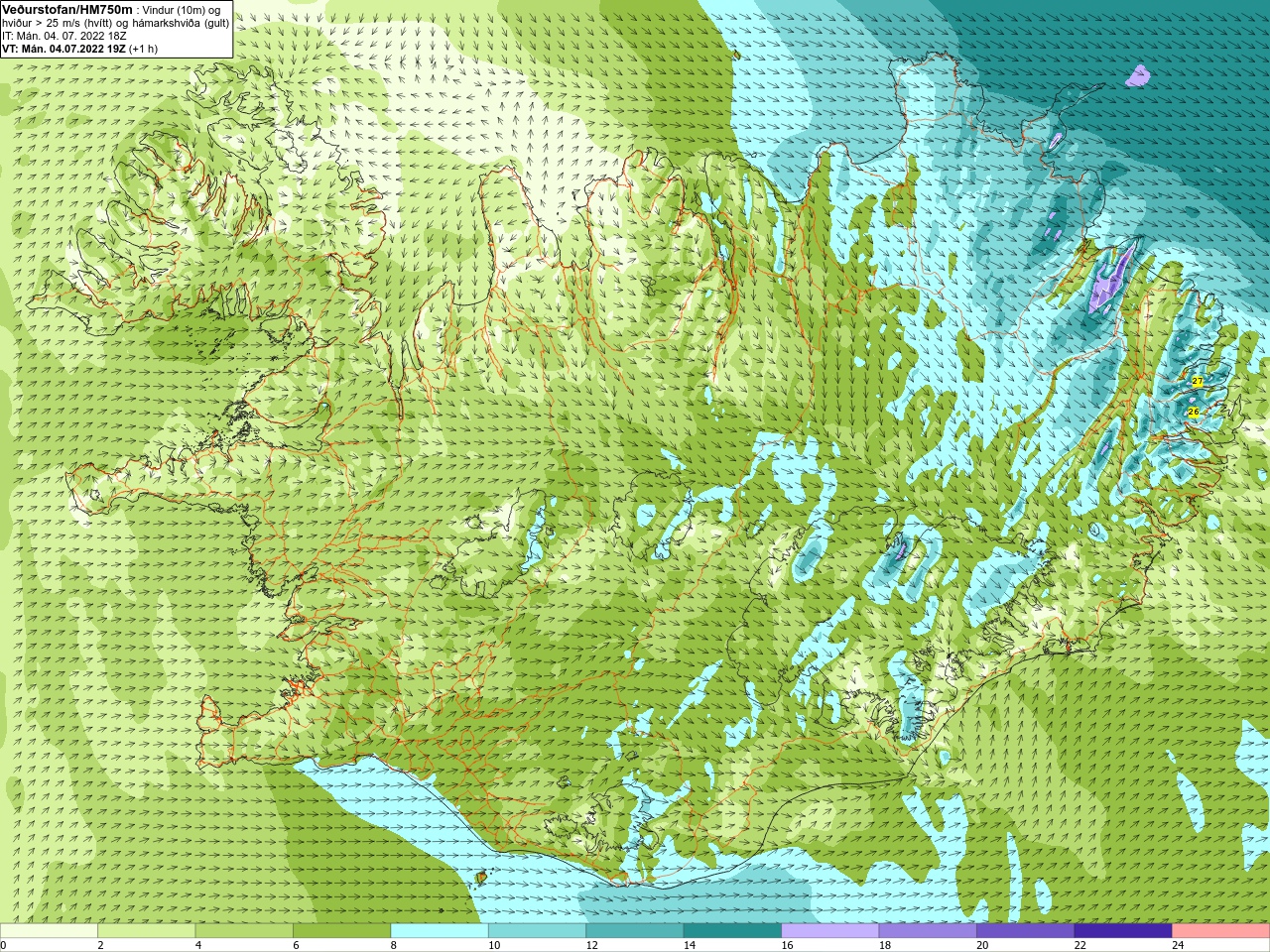Click legend scale value 6
The height and width of the screenshot is (952, 1270).
coord(296,945)
